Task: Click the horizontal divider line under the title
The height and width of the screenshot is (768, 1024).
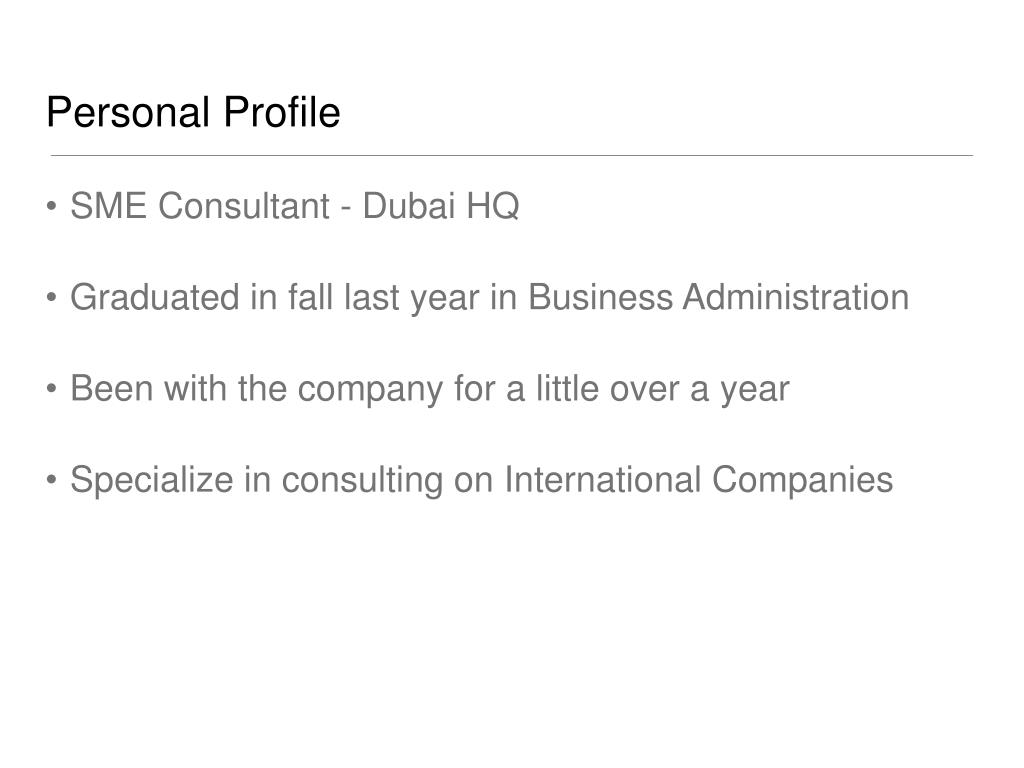Action: (511, 155)
